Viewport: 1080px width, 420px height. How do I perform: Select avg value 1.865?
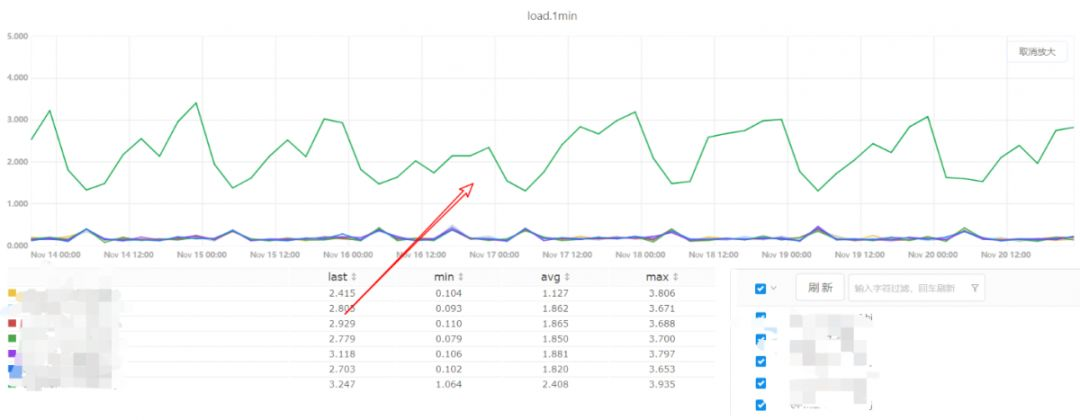pos(555,324)
